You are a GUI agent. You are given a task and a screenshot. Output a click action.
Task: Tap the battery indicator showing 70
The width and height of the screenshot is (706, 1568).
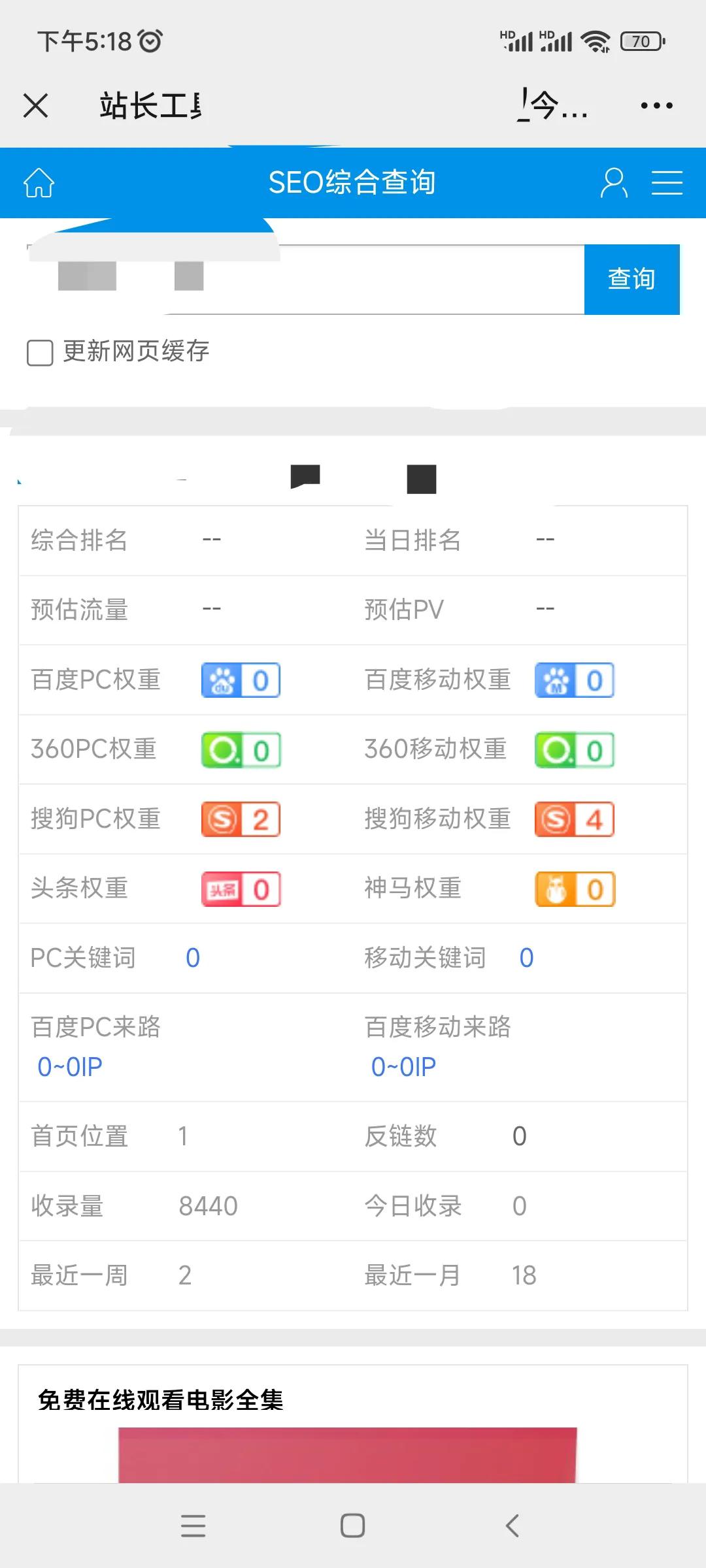point(643,41)
